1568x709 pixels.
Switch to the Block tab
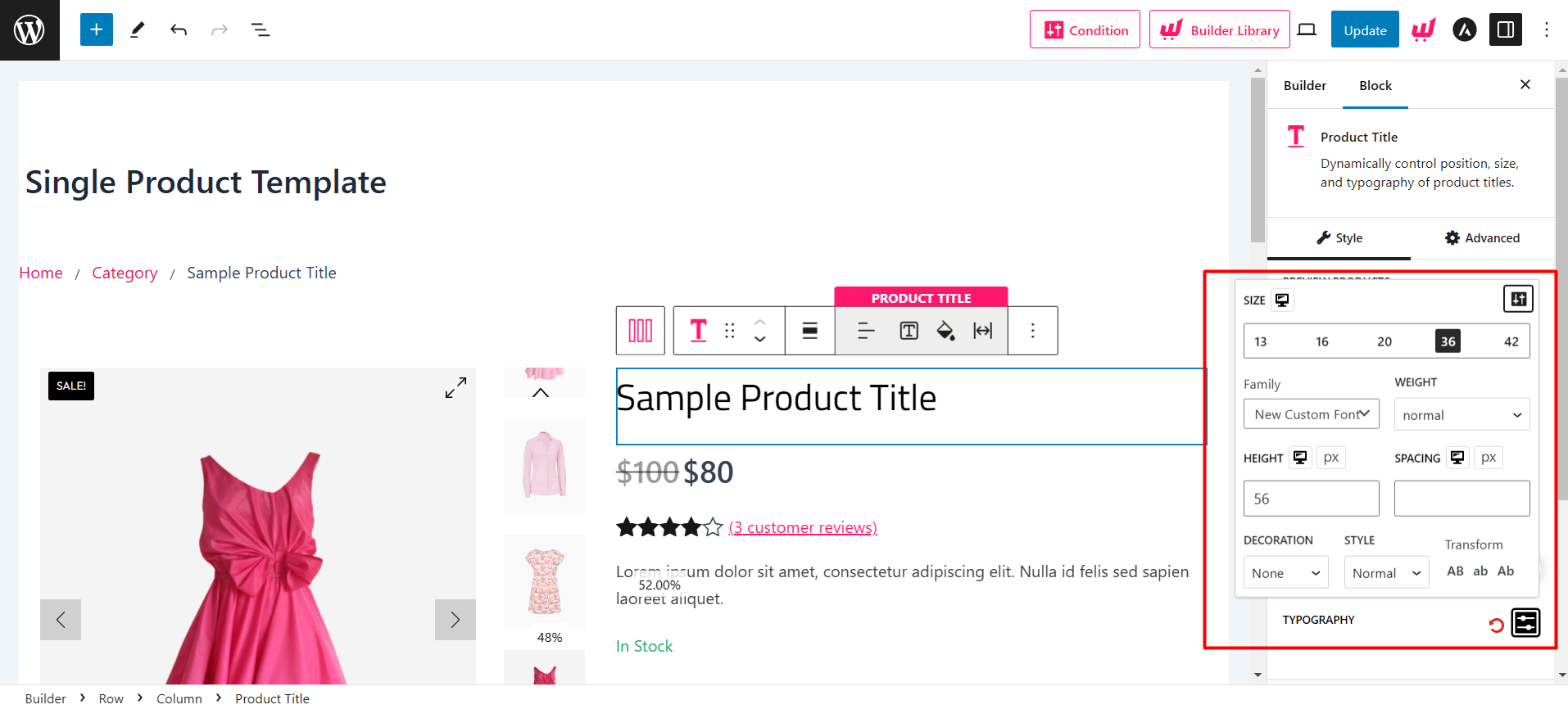pyautogui.click(x=1375, y=85)
